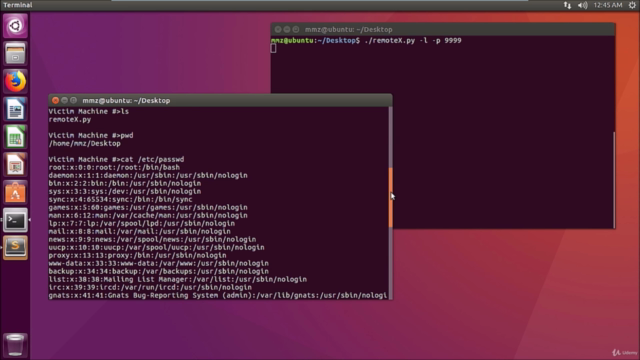Click the 'Victim Machine #>ls' line
Image resolution: width=640 pixels, height=360 pixels.
tap(89, 111)
